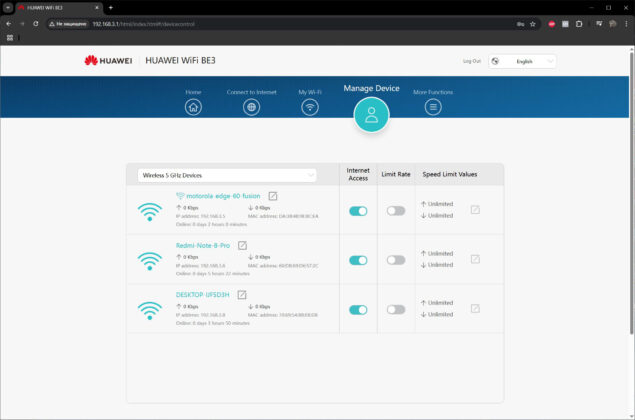The height and width of the screenshot is (420, 635).
Task: Enable Limit Rate for Redmi-Note-8-Pro
Action: [396, 260]
